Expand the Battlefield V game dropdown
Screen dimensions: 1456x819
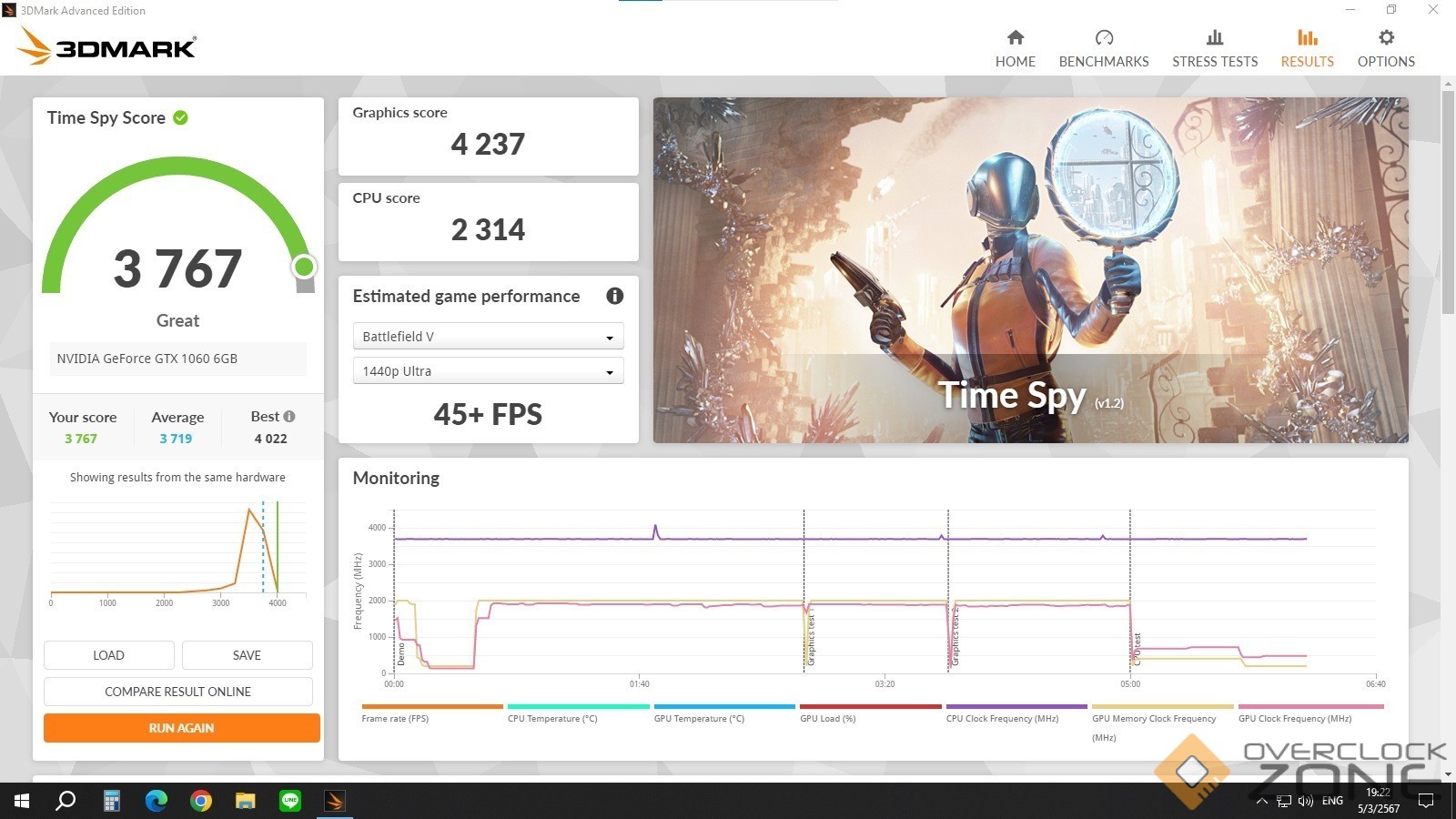488,337
